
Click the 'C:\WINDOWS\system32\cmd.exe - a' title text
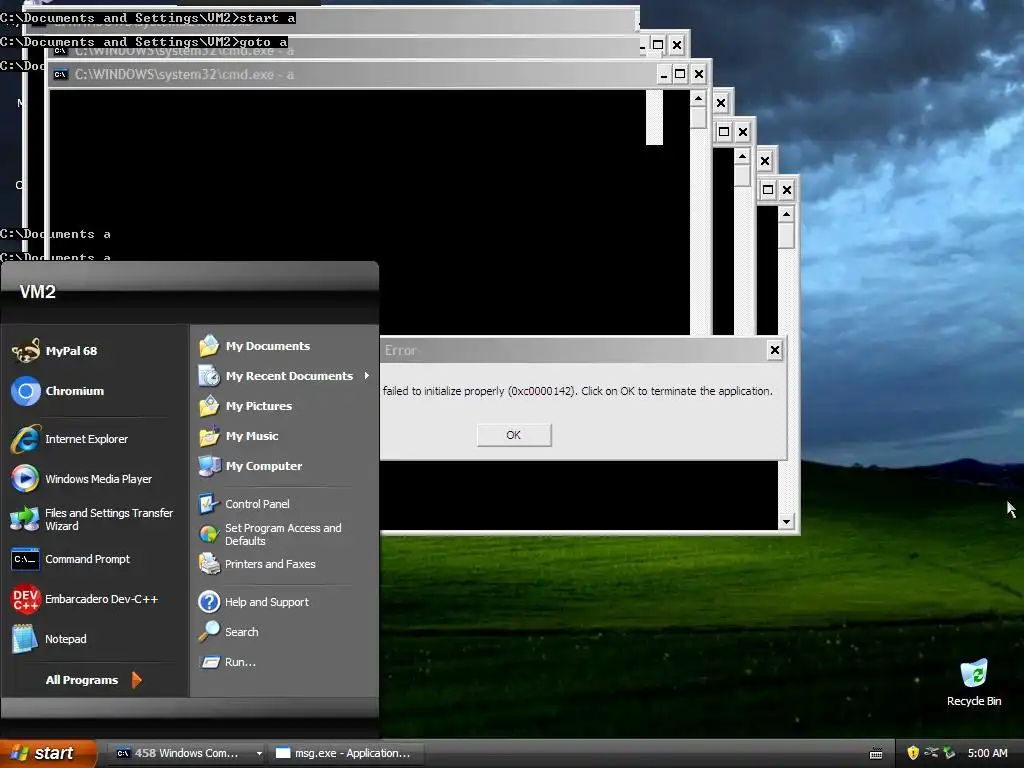point(184,74)
